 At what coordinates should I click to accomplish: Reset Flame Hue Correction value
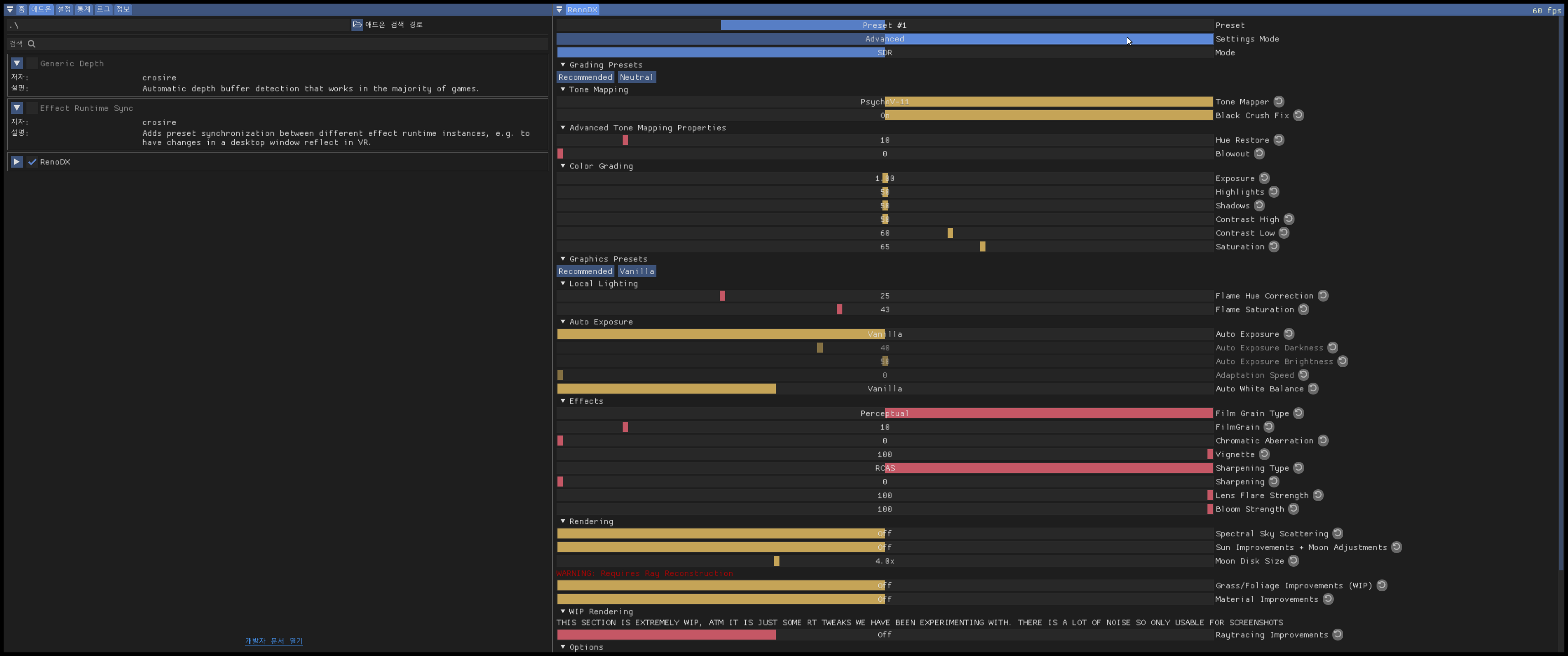1323,296
